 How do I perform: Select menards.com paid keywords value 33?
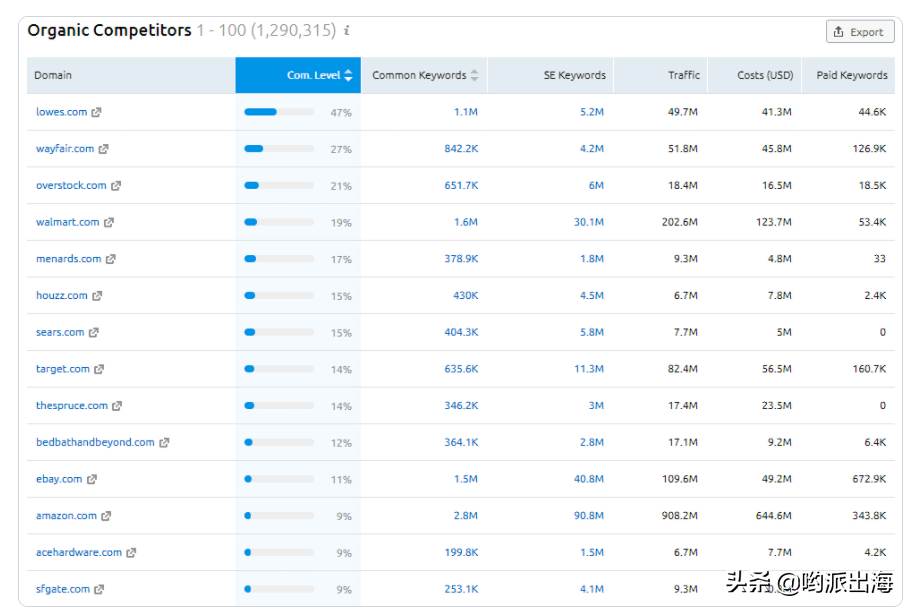pyautogui.click(x=880, y=259)
